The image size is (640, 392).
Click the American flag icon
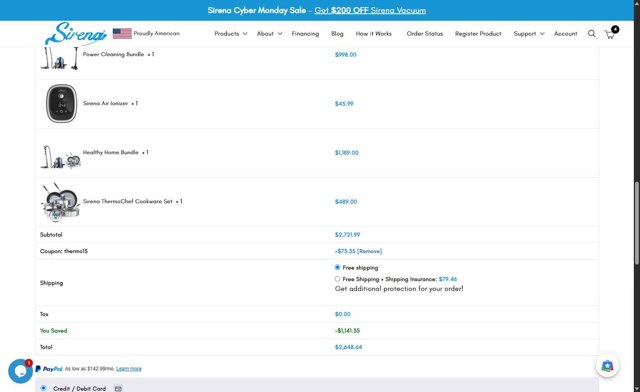(122, 33)
